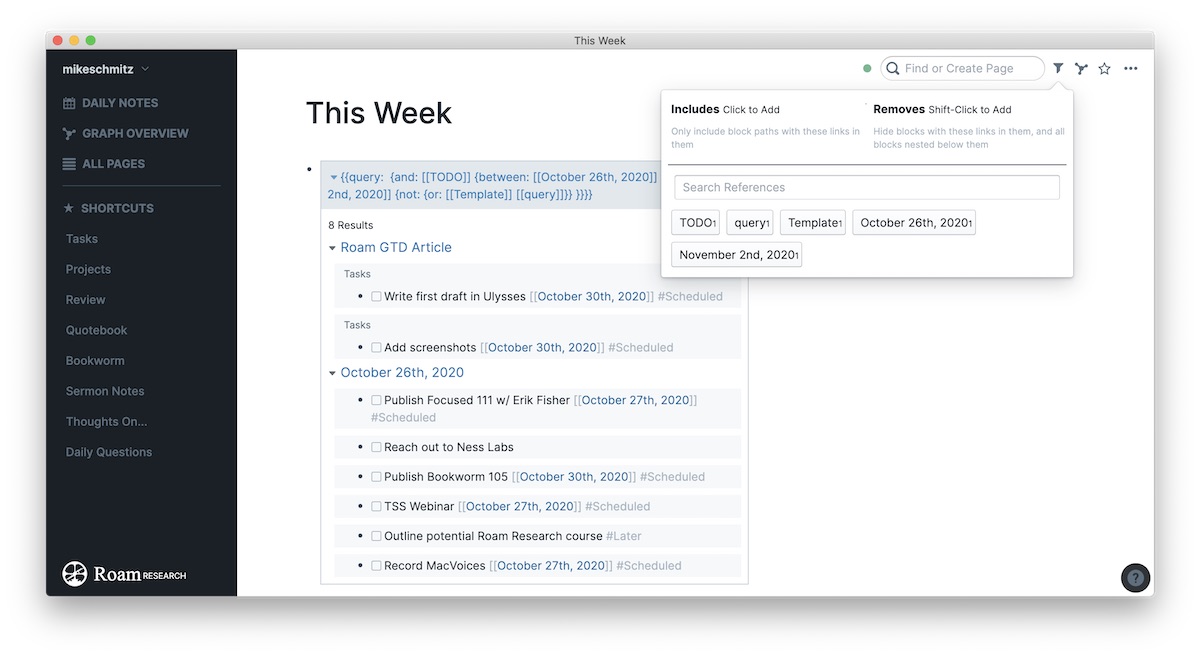Click the All Pages list icon

click(x=69, y=164)
